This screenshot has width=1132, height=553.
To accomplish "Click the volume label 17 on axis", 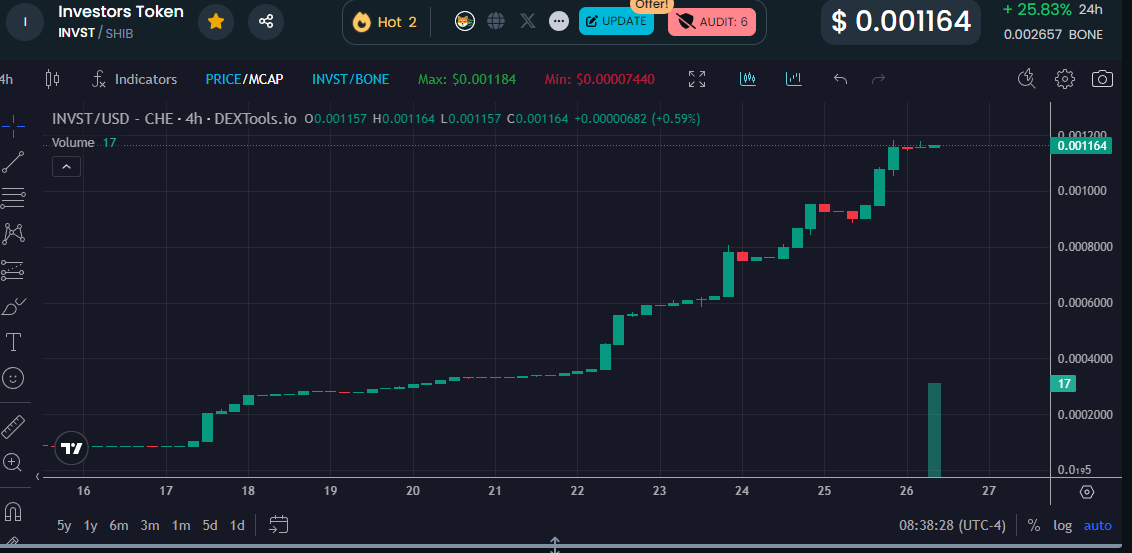I will point(1063,384).
